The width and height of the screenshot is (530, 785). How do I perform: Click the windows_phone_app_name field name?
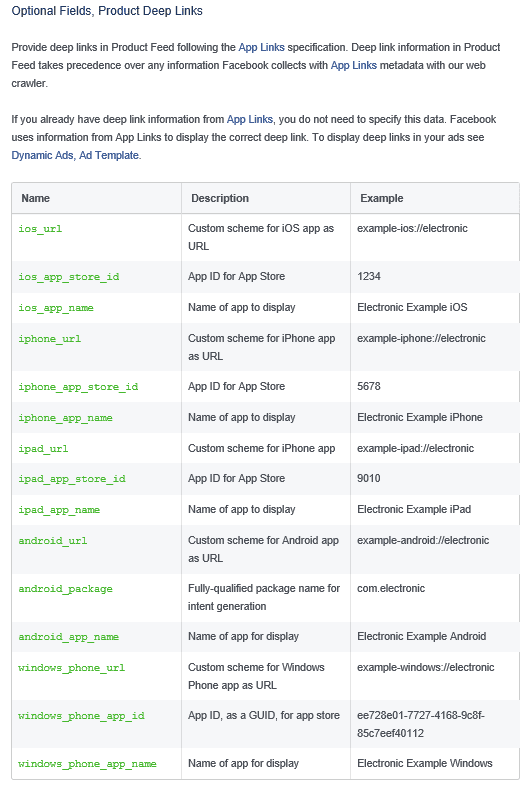87,764
